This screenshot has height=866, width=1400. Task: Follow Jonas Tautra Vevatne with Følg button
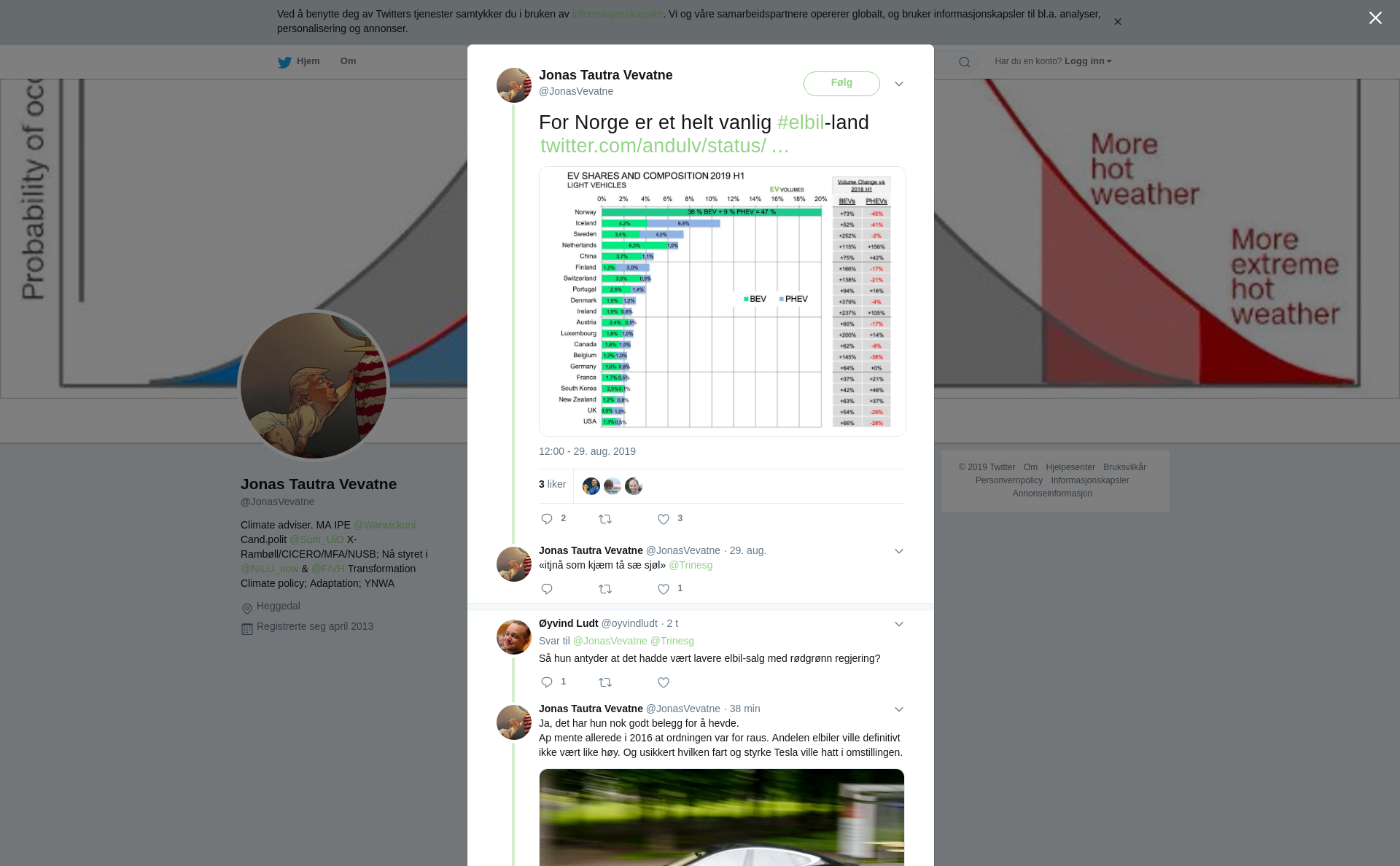[x=841, y=84]
